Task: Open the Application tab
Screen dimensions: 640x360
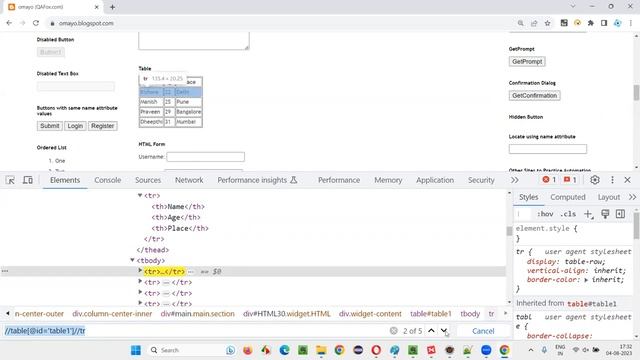Action: click(x=435, y=180)
